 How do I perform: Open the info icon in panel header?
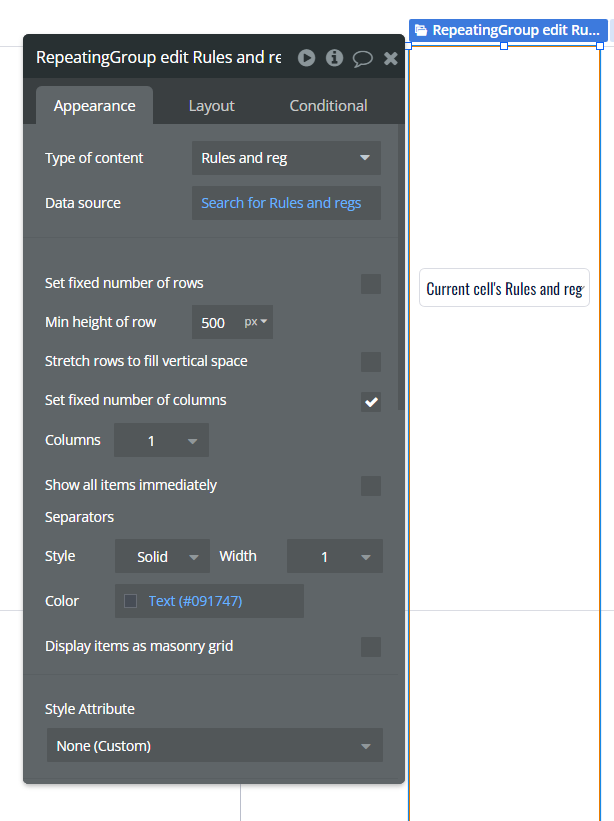(334, 58)
